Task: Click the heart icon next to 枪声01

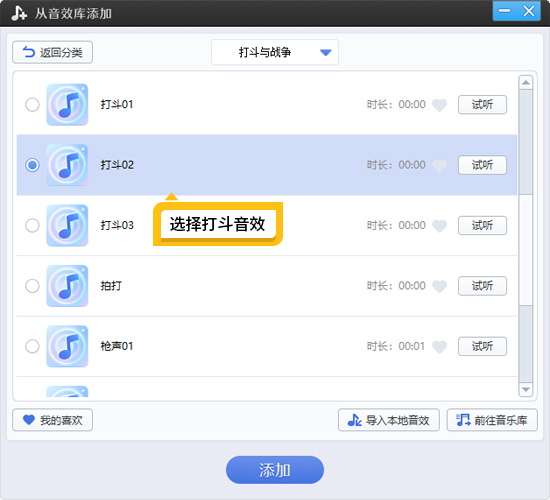Action: coord(439,346)
